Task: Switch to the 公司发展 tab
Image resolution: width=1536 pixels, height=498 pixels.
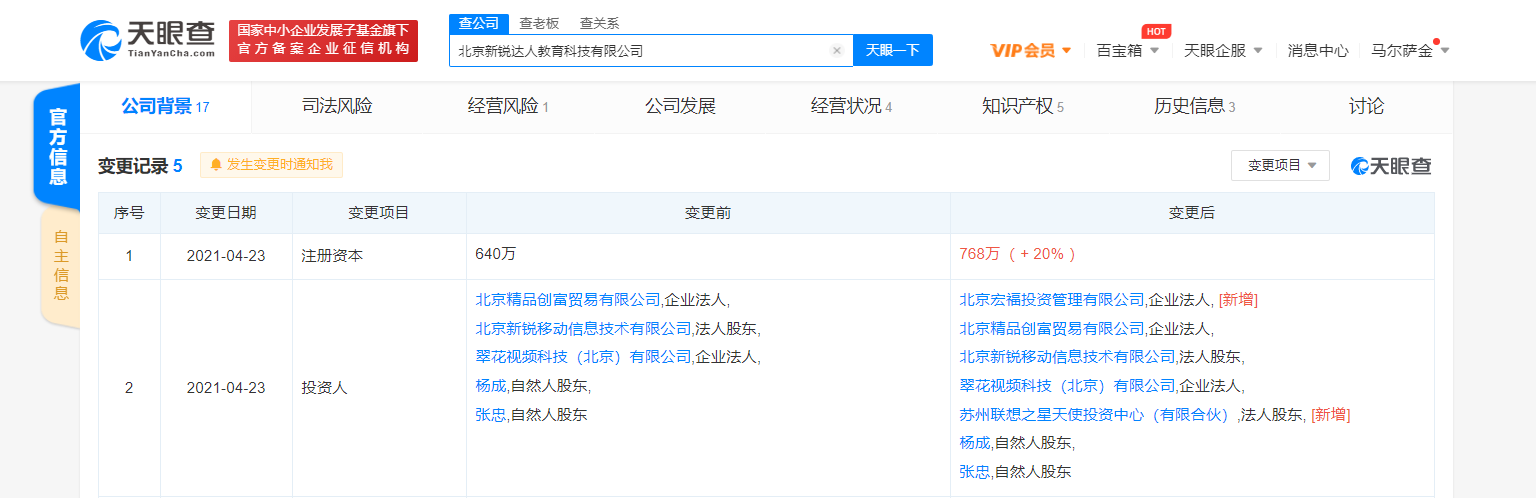Action: [680, 106]
